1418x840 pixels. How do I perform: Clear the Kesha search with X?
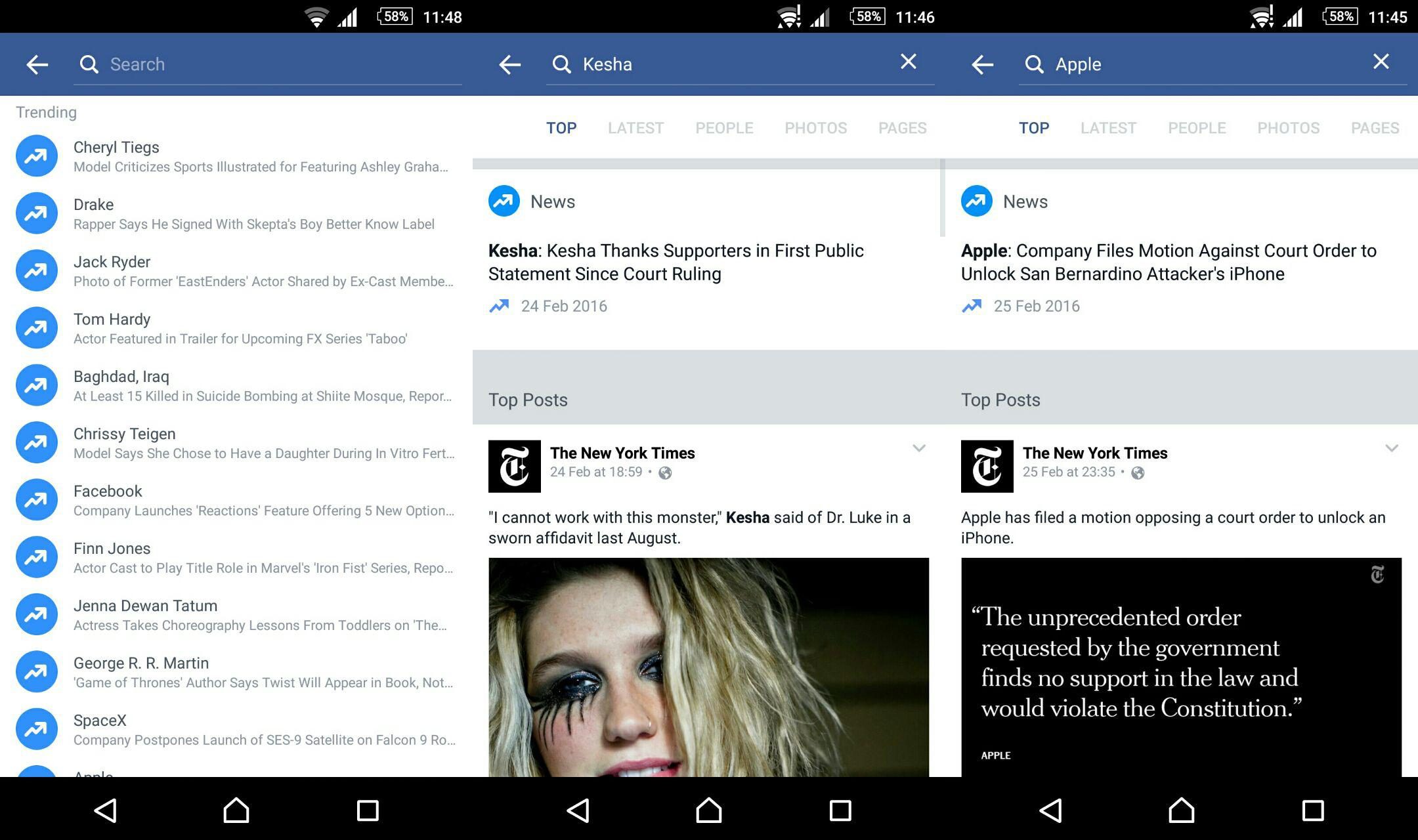coord(909,62)
